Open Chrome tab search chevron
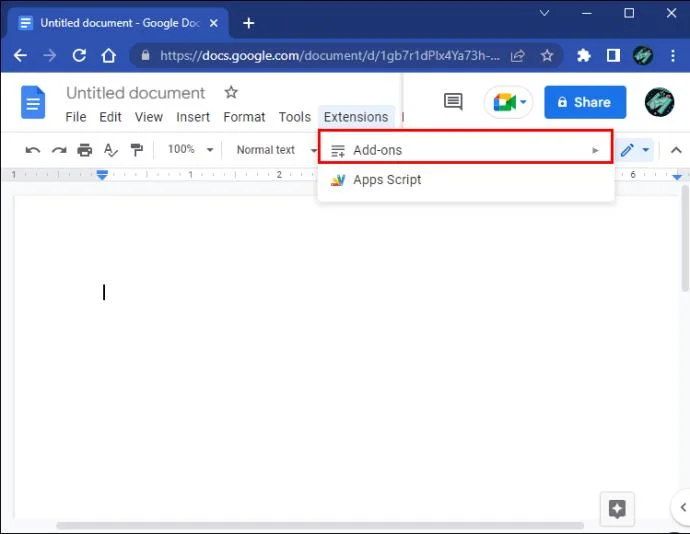Viewport: 690px width, 534px height. 544,13
